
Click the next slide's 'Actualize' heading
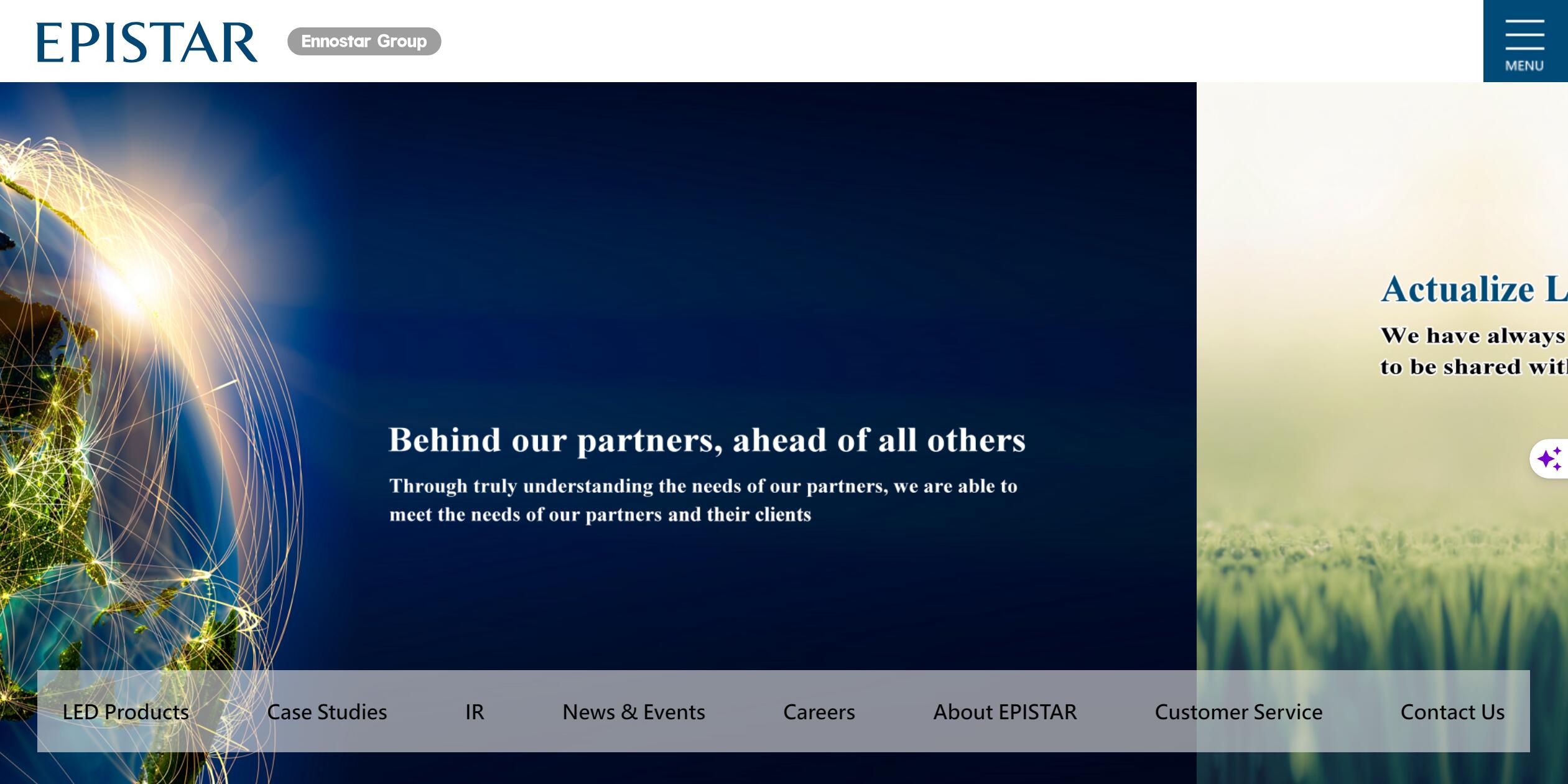[x=1474, y=289]
